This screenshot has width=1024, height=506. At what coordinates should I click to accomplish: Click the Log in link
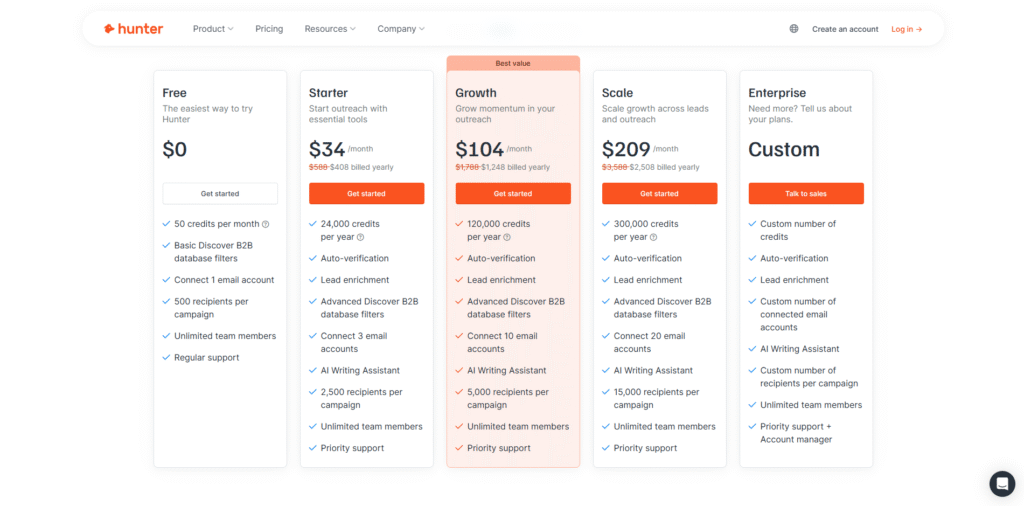coord(906,29)
